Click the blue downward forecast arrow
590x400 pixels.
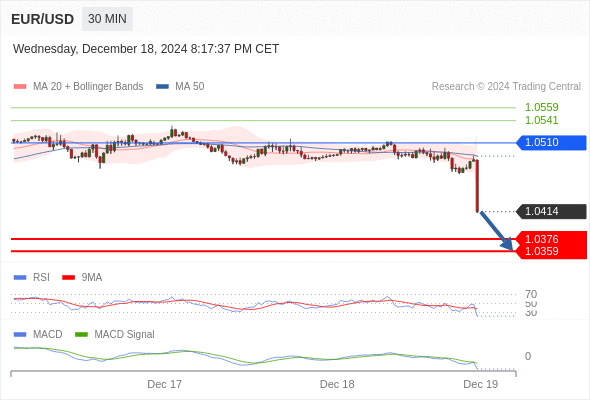[496, 231]
